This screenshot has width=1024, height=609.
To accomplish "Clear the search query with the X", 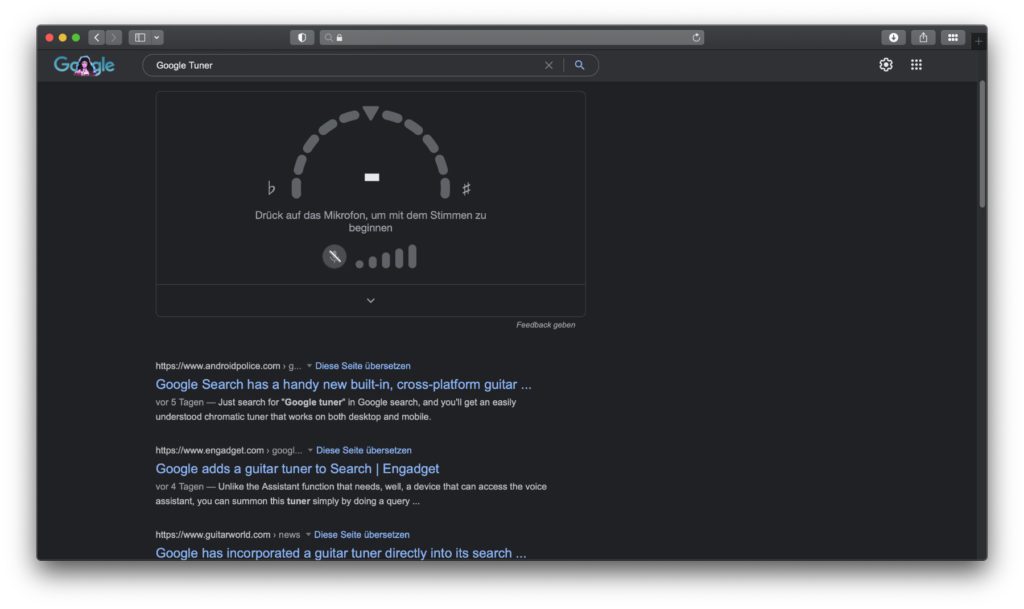I will pos(549,65).
